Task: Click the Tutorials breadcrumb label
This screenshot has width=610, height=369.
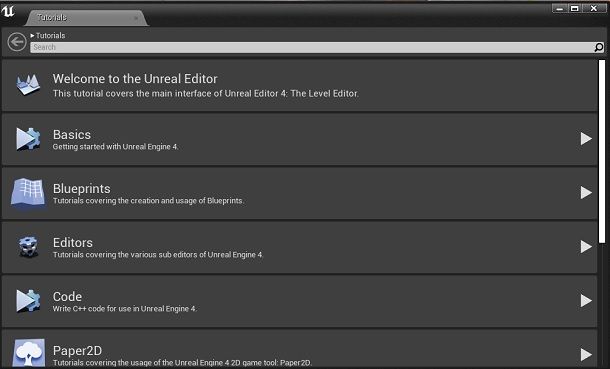Action: 51,36
